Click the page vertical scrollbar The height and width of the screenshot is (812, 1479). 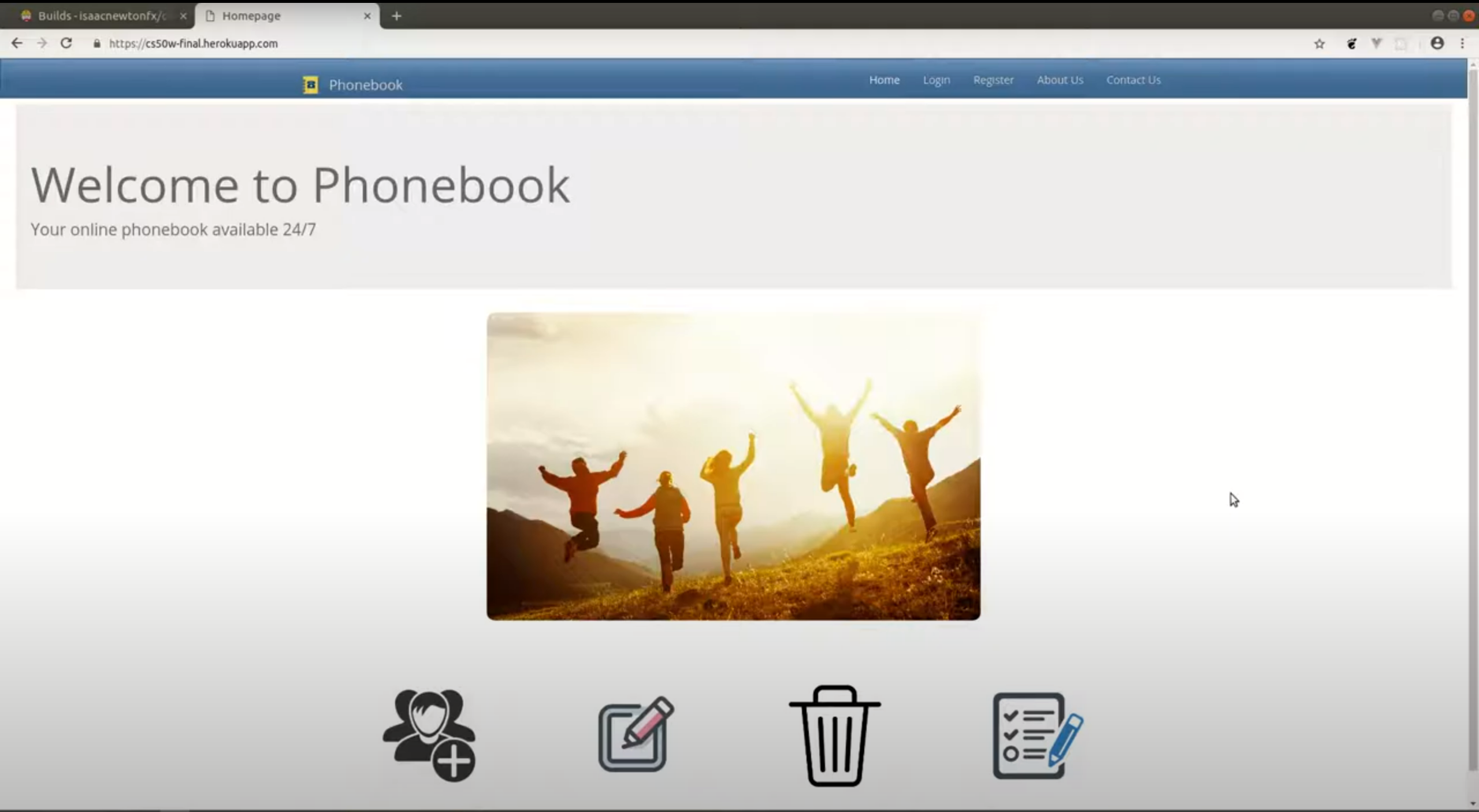coord(1473,404)
